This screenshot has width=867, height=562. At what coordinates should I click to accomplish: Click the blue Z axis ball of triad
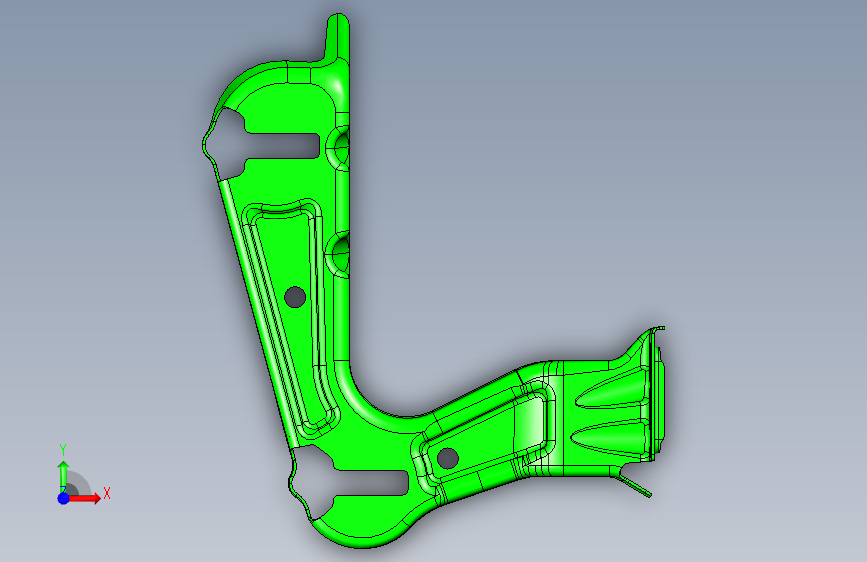click(64, 498)
